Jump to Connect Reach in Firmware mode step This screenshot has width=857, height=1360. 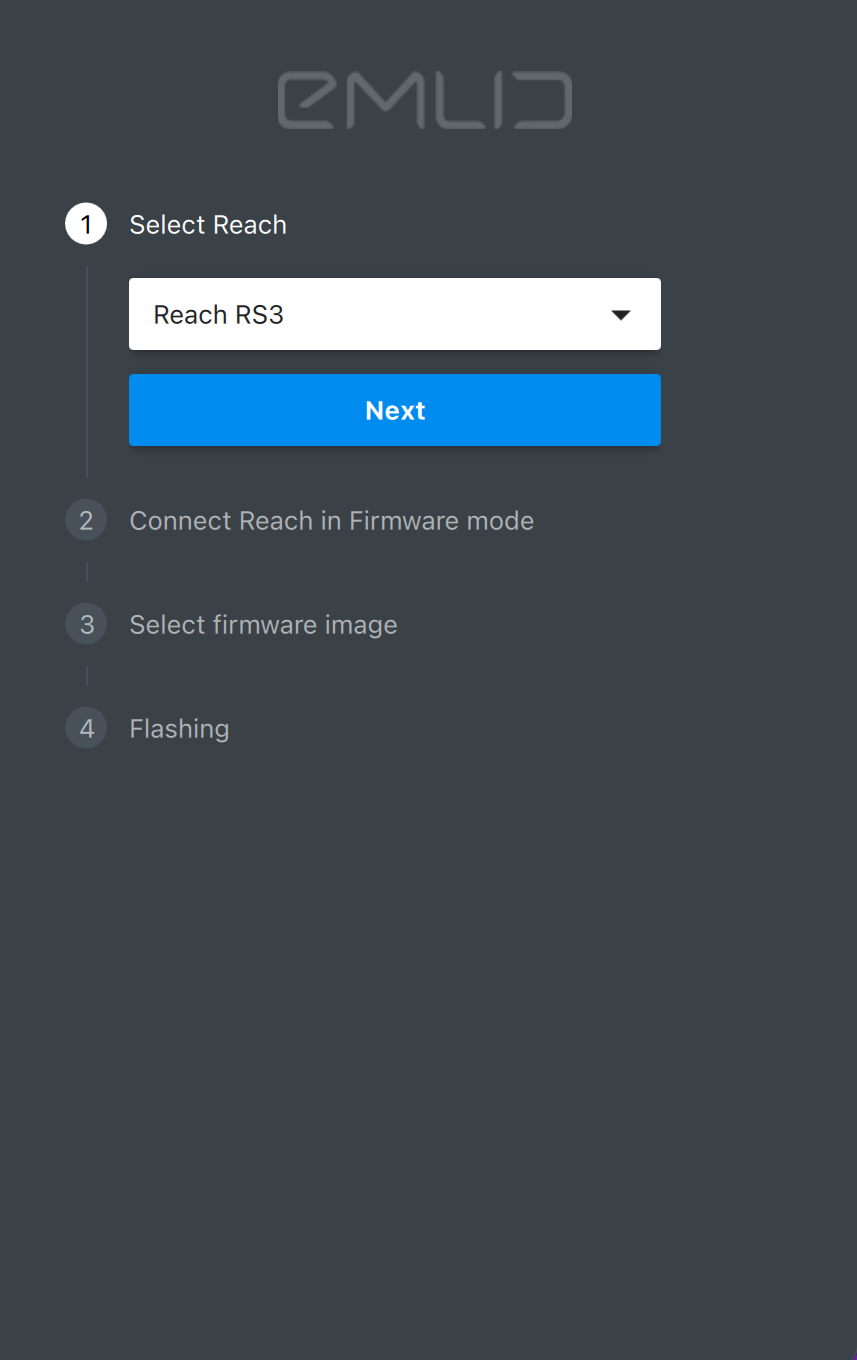tap(331, 520)
